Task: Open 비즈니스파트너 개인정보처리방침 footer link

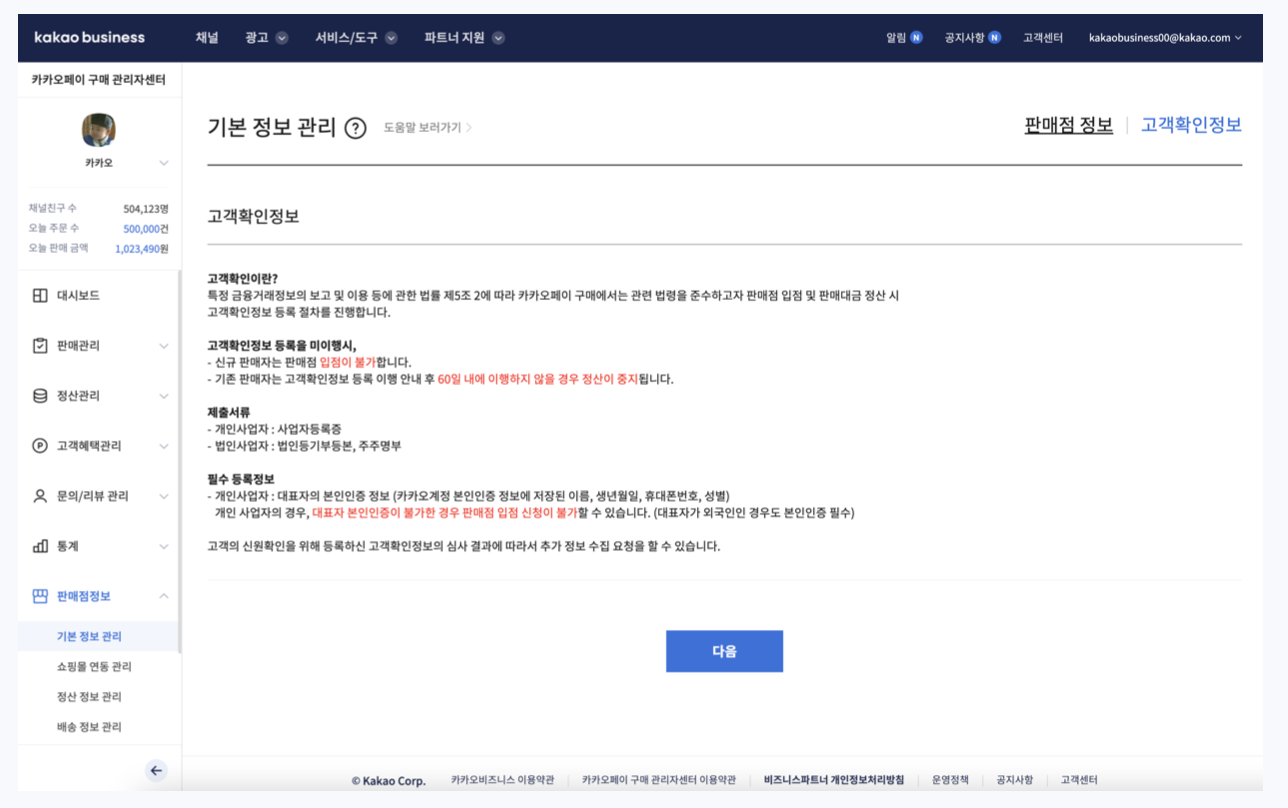Action: point(834,780)
